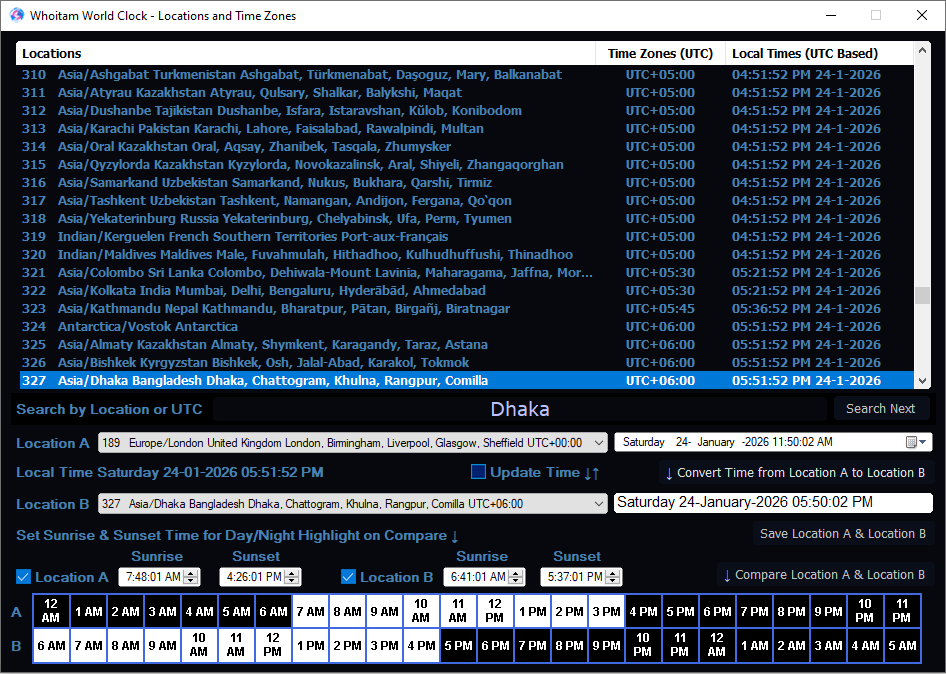The image size is (946, 674).
Task: Click up arrow on Location B Sunrise spinner
Action: pyautogui.click(x=515, y=573)
